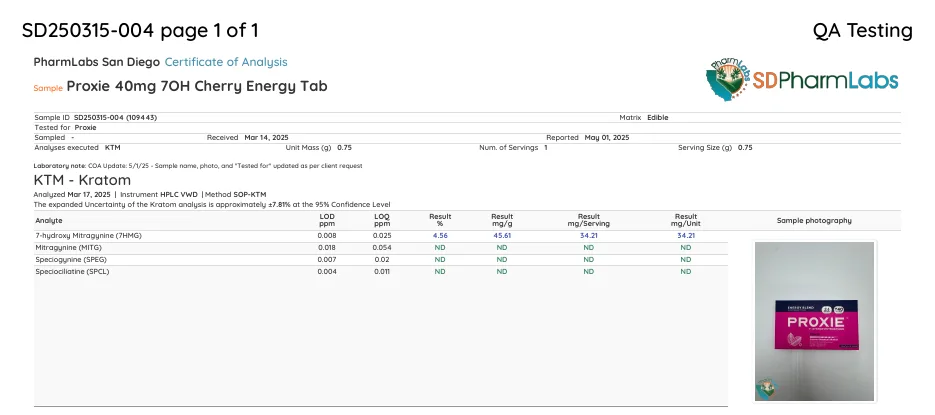The width and height of the screenshot is (935, 415).
Task: Select sample name Proxie 40mg 7OH Cherry Energy Tab
Action: [x=197, y=86]
